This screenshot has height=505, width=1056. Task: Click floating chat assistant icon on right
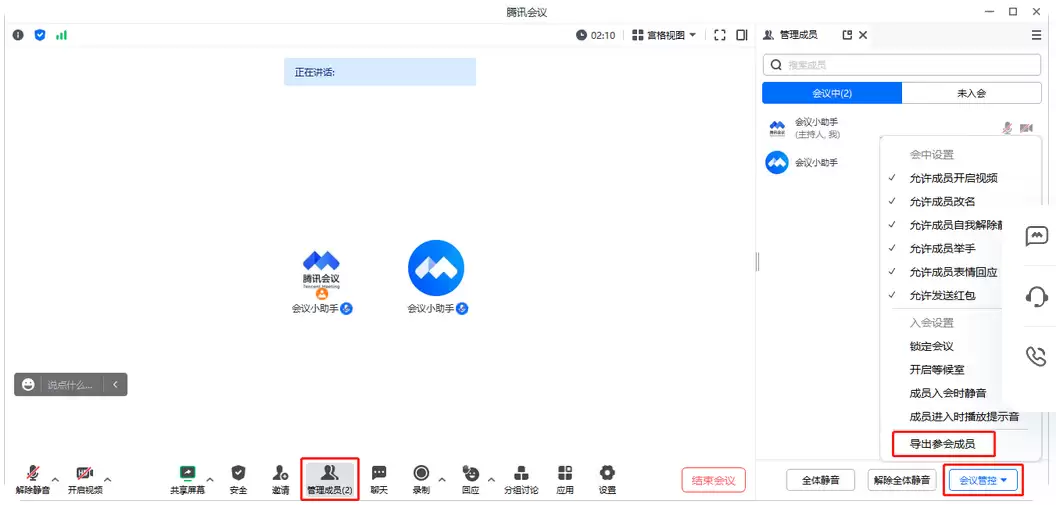click(1036, 236)
